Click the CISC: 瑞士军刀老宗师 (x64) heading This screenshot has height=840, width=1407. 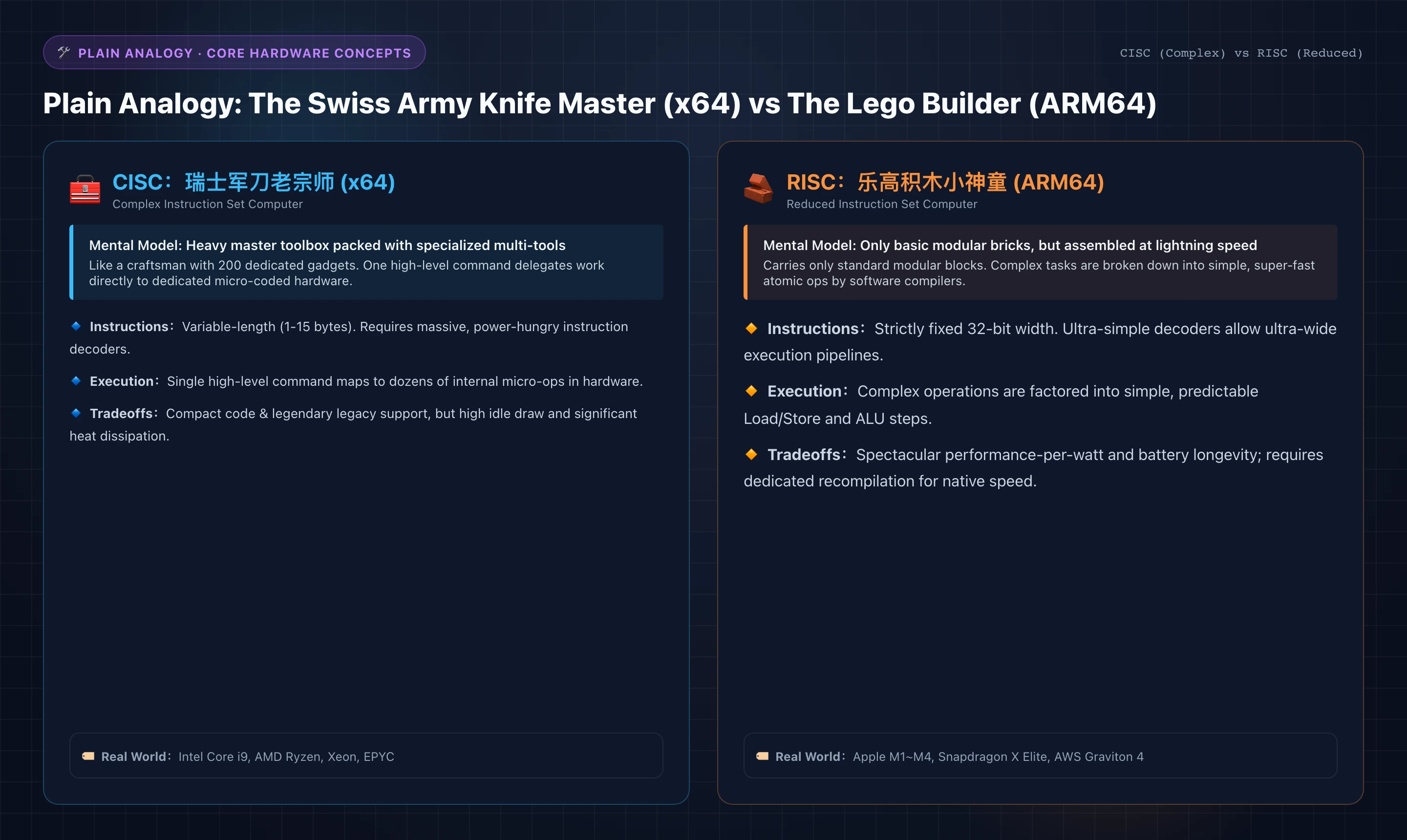pyautogui.click(x=254, y=182)
